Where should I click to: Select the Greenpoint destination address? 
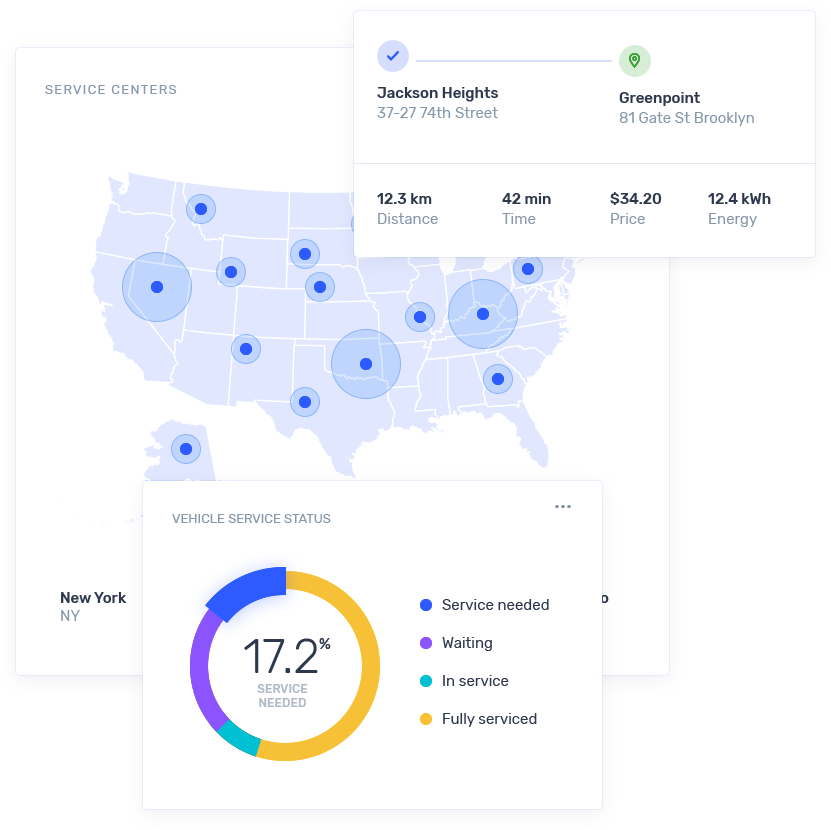point(686,108)
